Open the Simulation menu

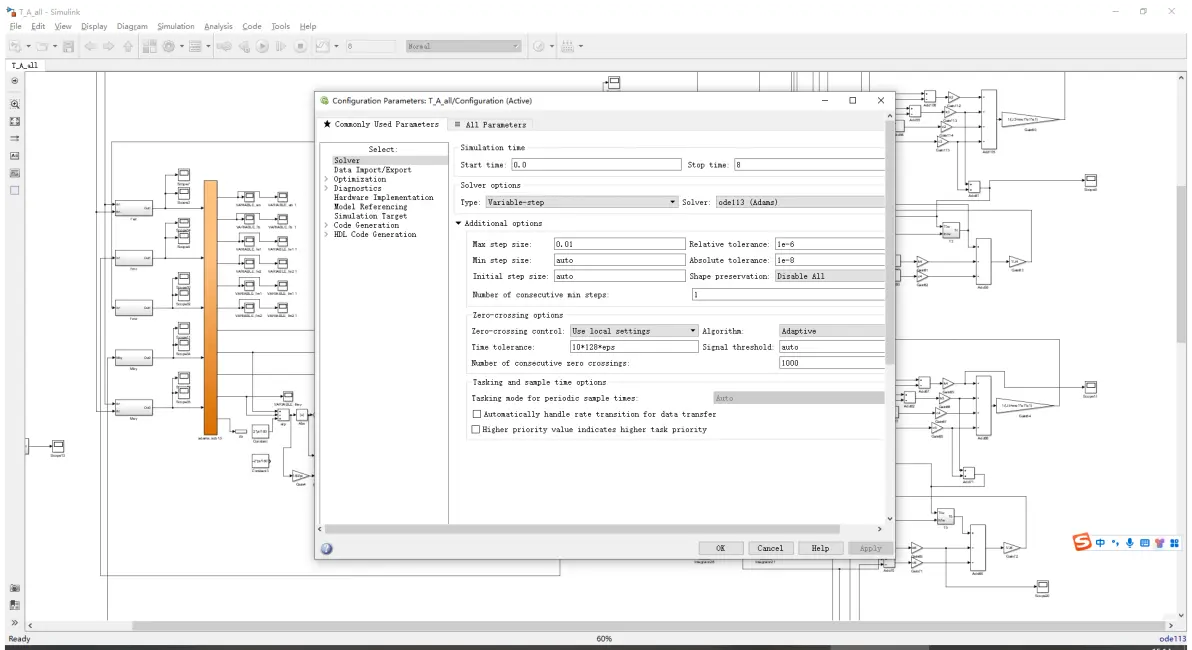point(176,26)
